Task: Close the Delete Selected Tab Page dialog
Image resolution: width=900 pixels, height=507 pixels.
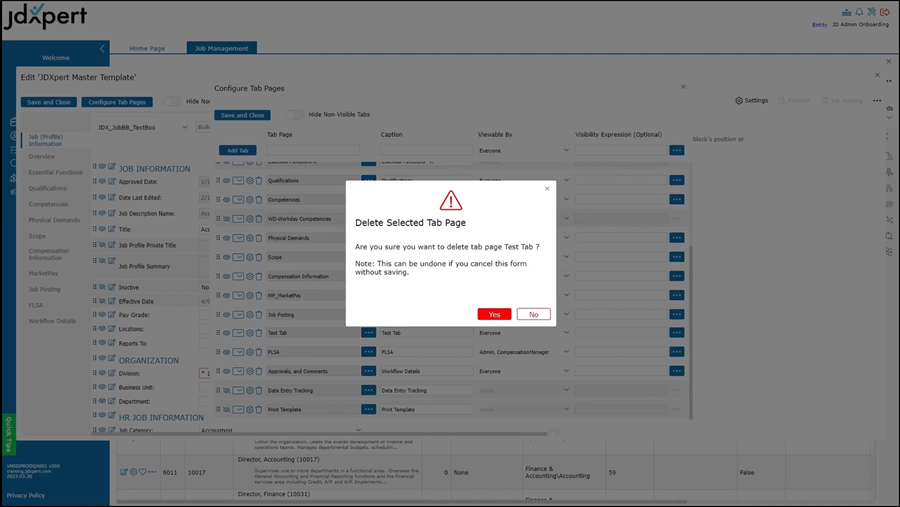Action: (x=547, y=188)
